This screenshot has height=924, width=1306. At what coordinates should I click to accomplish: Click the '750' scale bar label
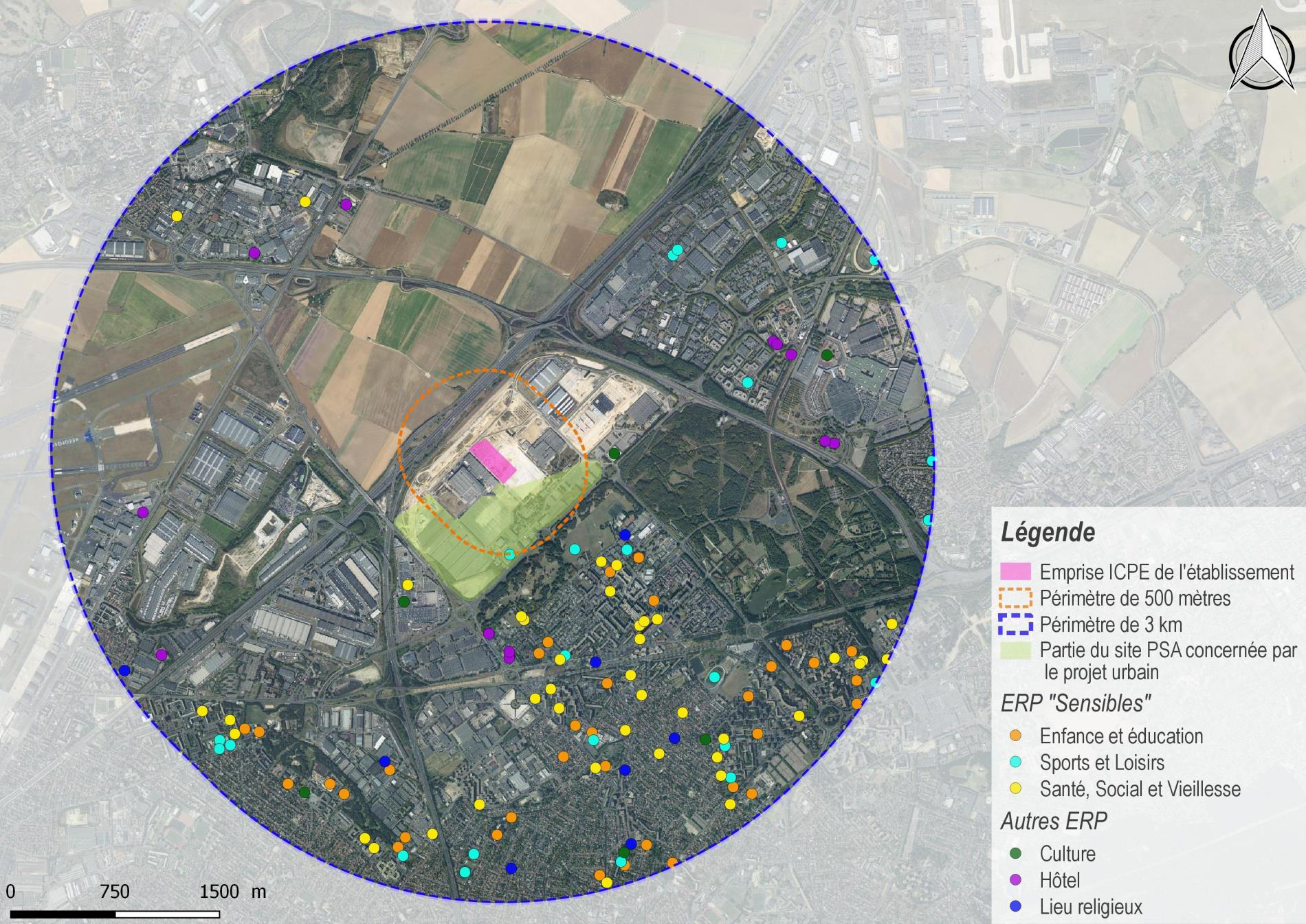click(x=115, y=892)
